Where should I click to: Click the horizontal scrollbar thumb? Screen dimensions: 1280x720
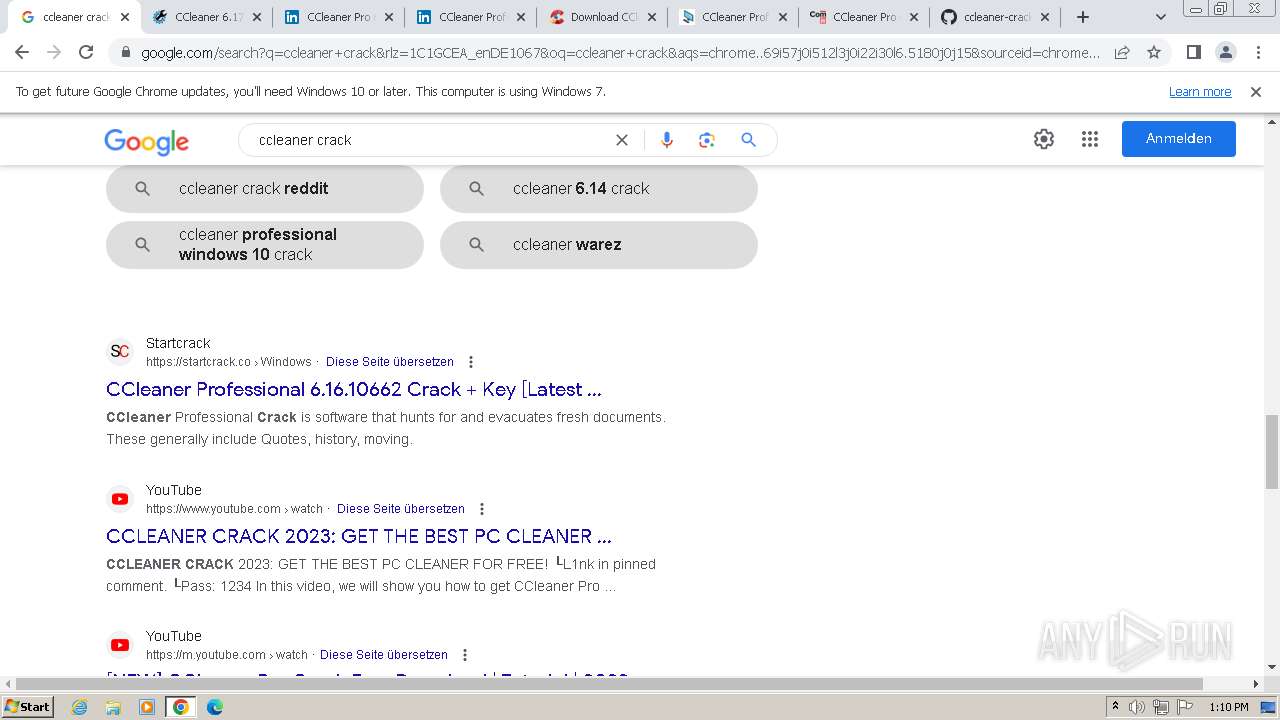point(607,684)
